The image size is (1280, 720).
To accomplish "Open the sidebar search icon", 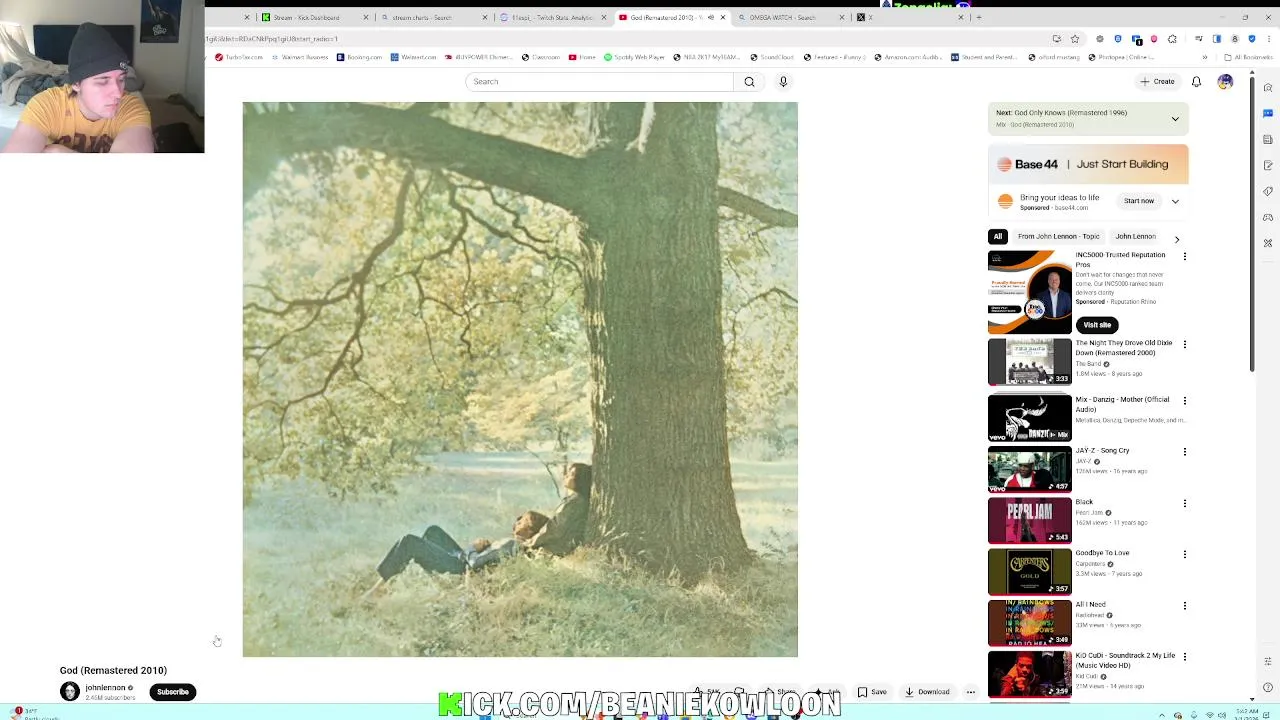I will pyautogui.click(x=1268, y=88).
